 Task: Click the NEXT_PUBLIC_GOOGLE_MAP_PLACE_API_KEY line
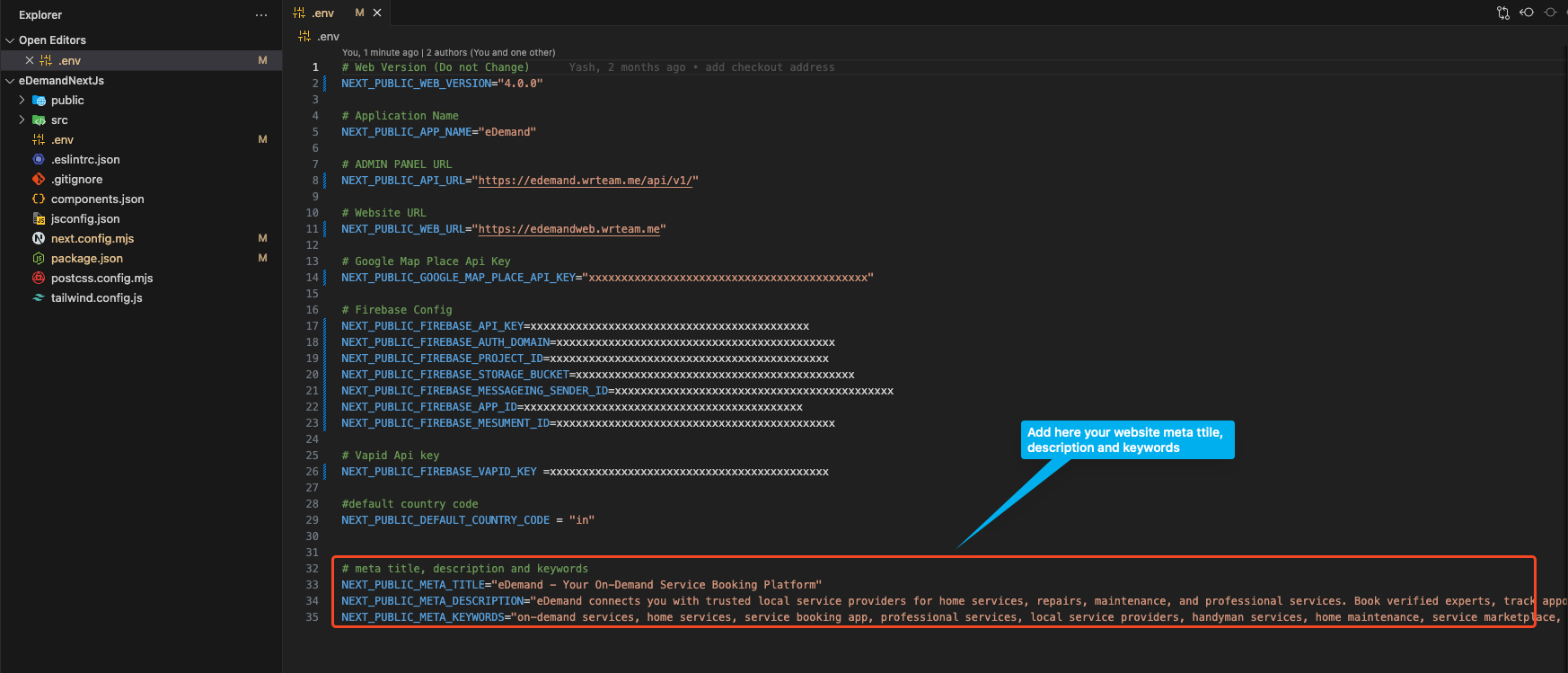click(607, 278)
